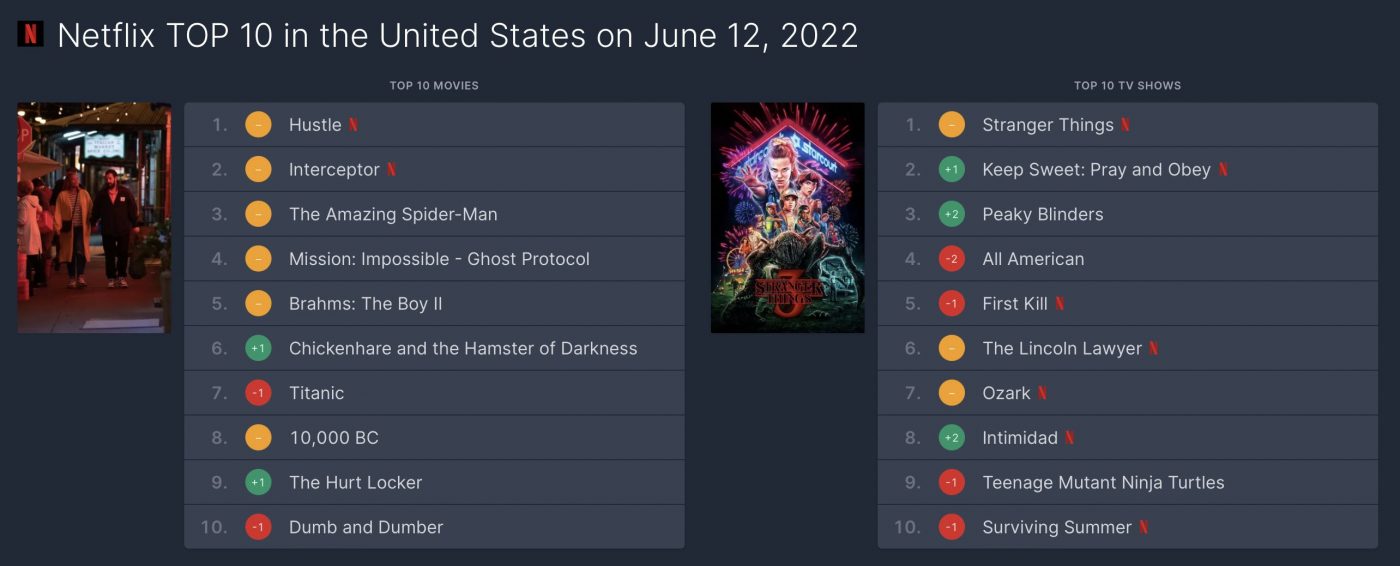Viewport: 1400px width, 566px height.
Task: Click the green +2 badge next to Intimidad
Action: point(951,438)
